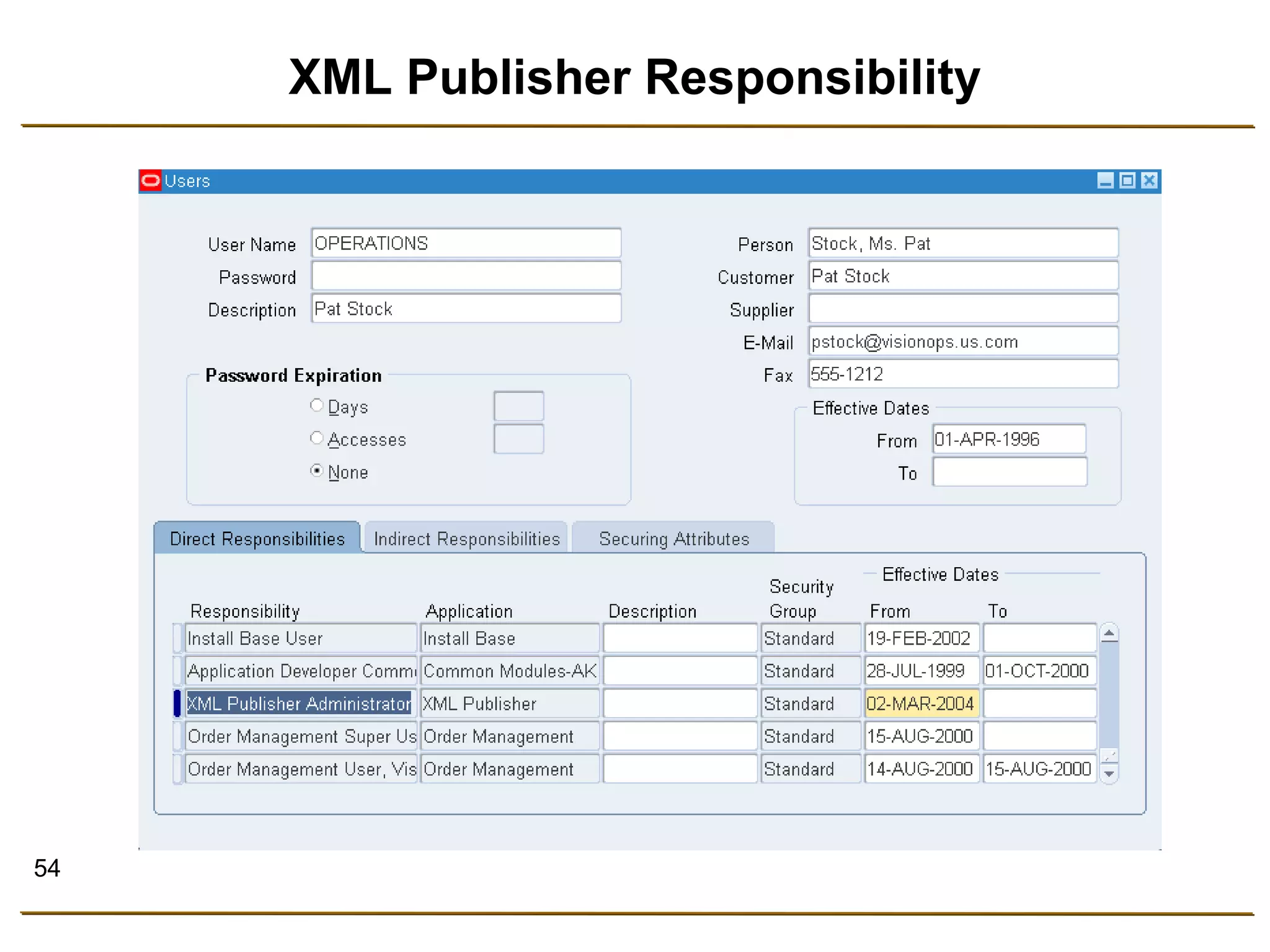The image size is (1270, 952).
Task: Click the From date 28-JUL-1999
Action: point(922,671)
